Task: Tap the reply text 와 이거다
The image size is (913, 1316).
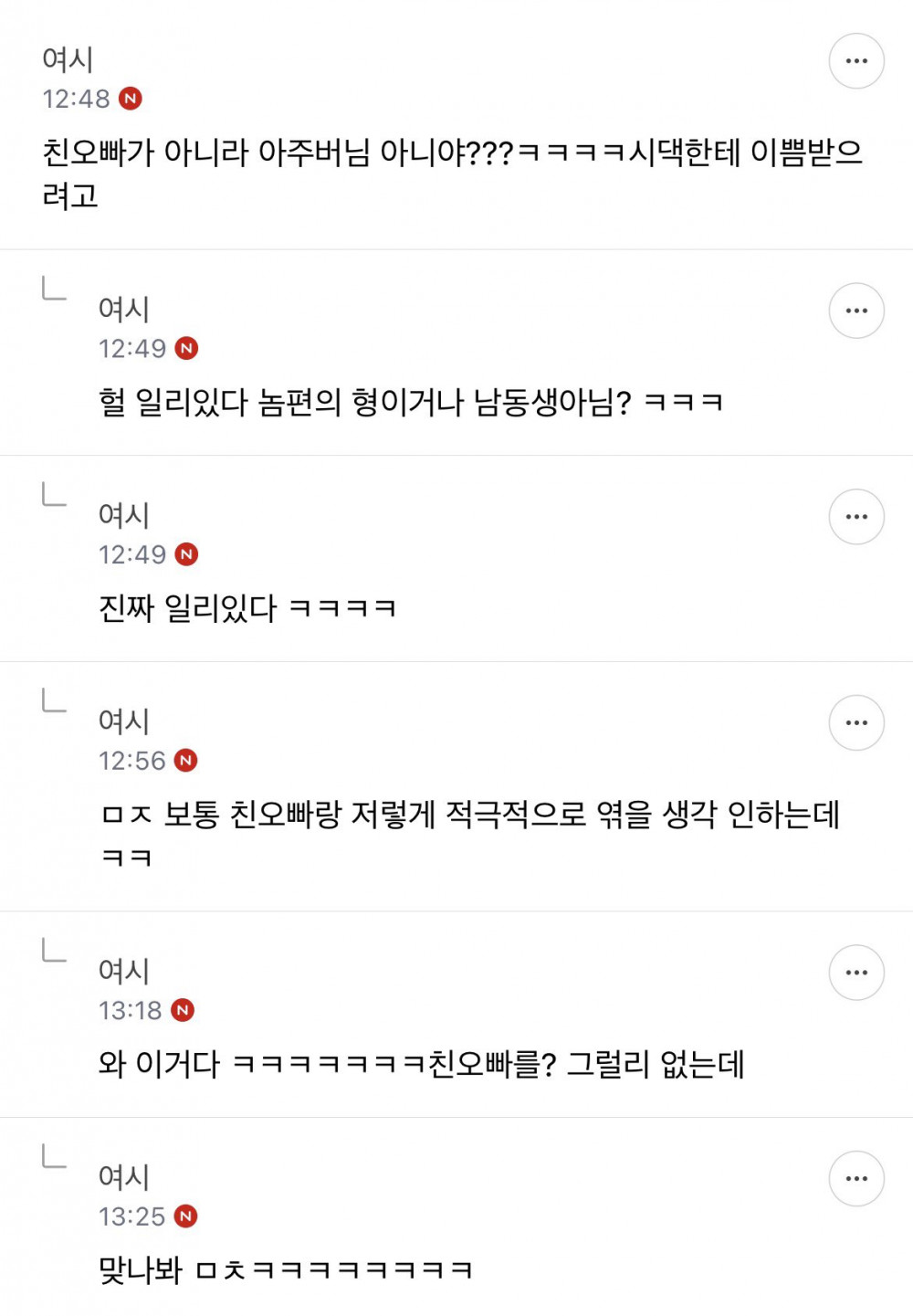Action: (421, 1064)
